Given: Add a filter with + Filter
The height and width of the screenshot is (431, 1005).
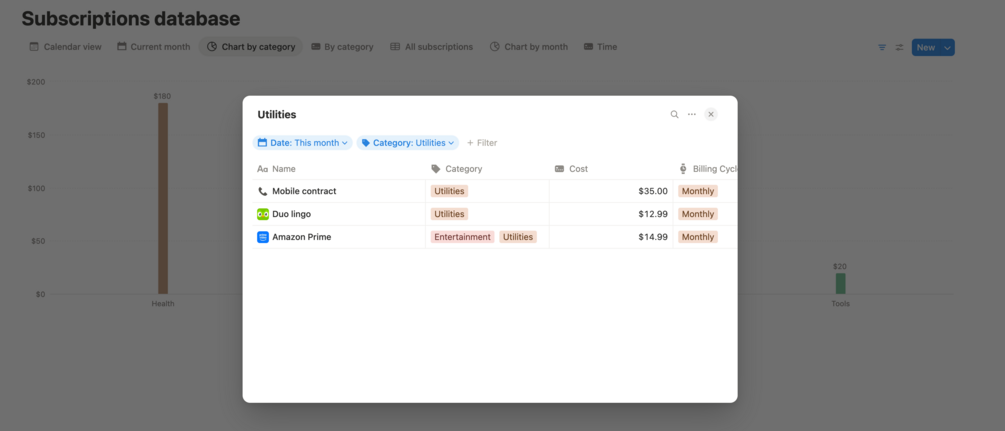Looking at the screenshot, I should point(482,143).
